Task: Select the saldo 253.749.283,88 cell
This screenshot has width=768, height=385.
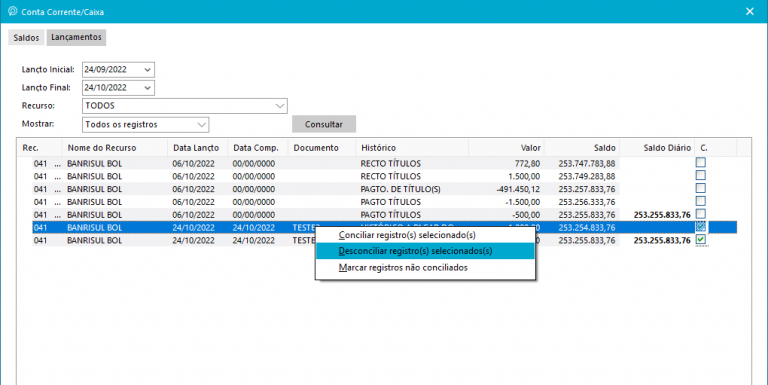Action: 587,176
